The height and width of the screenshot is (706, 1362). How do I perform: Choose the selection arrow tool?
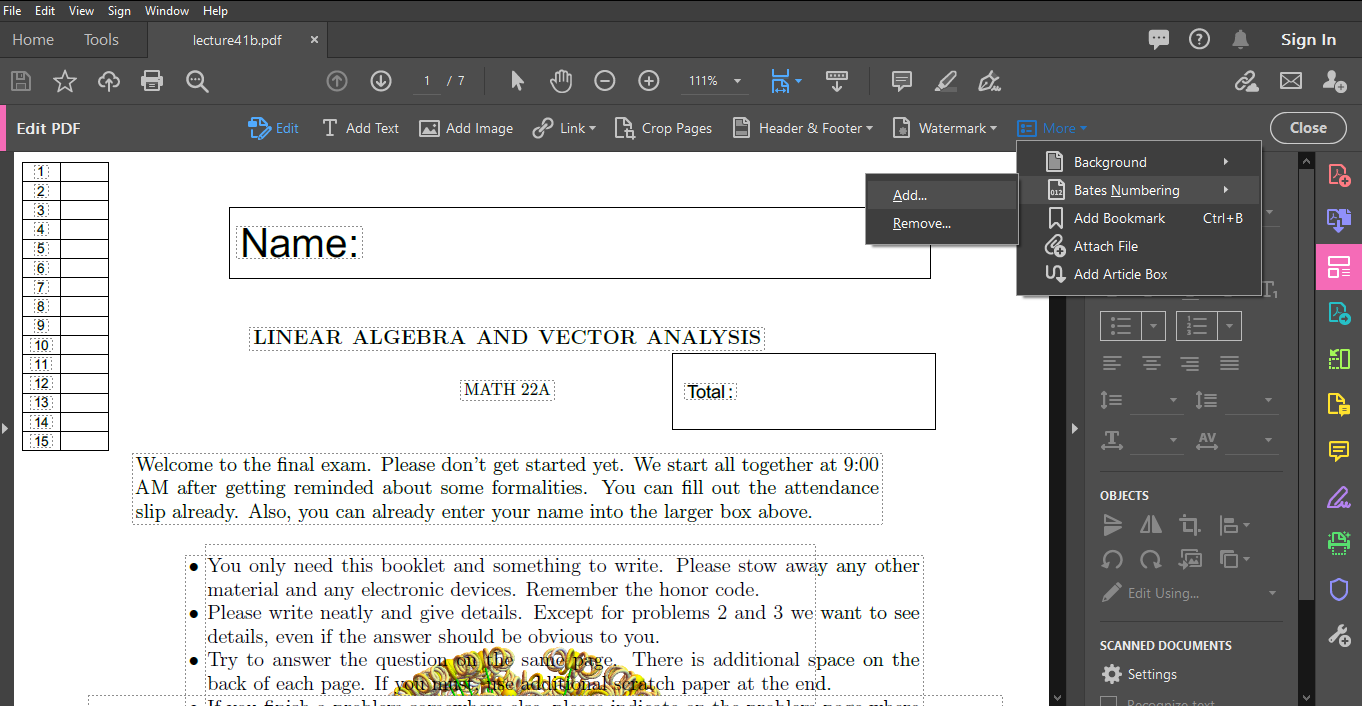[517, 81]
